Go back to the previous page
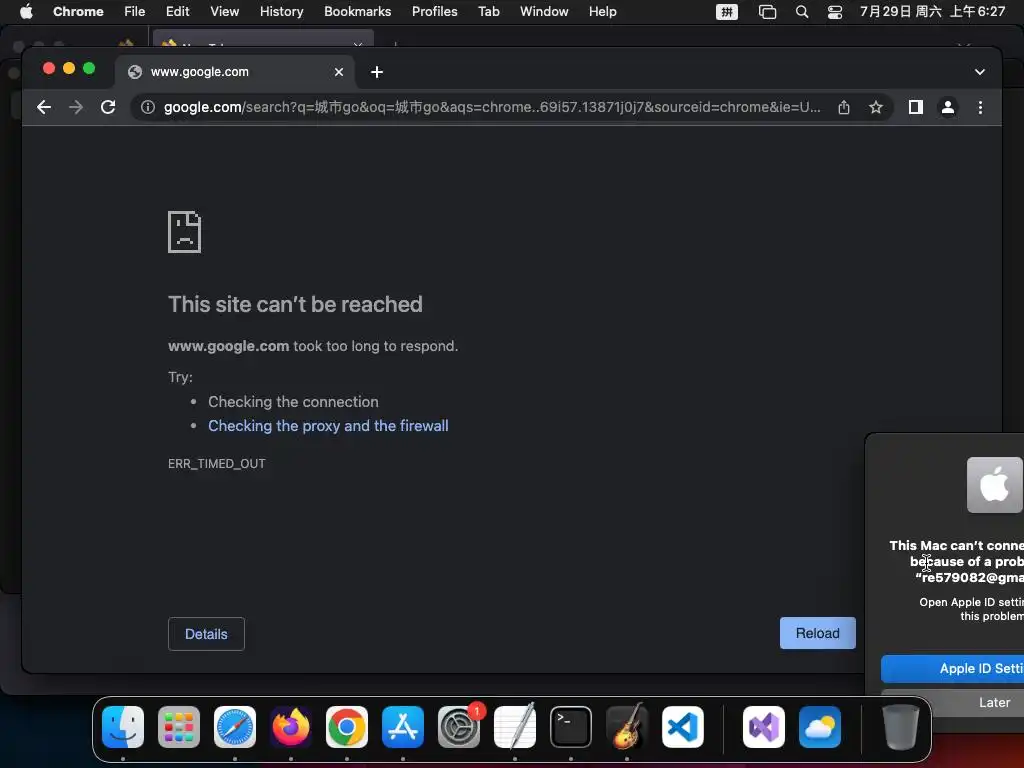 [x=44, y=107]
